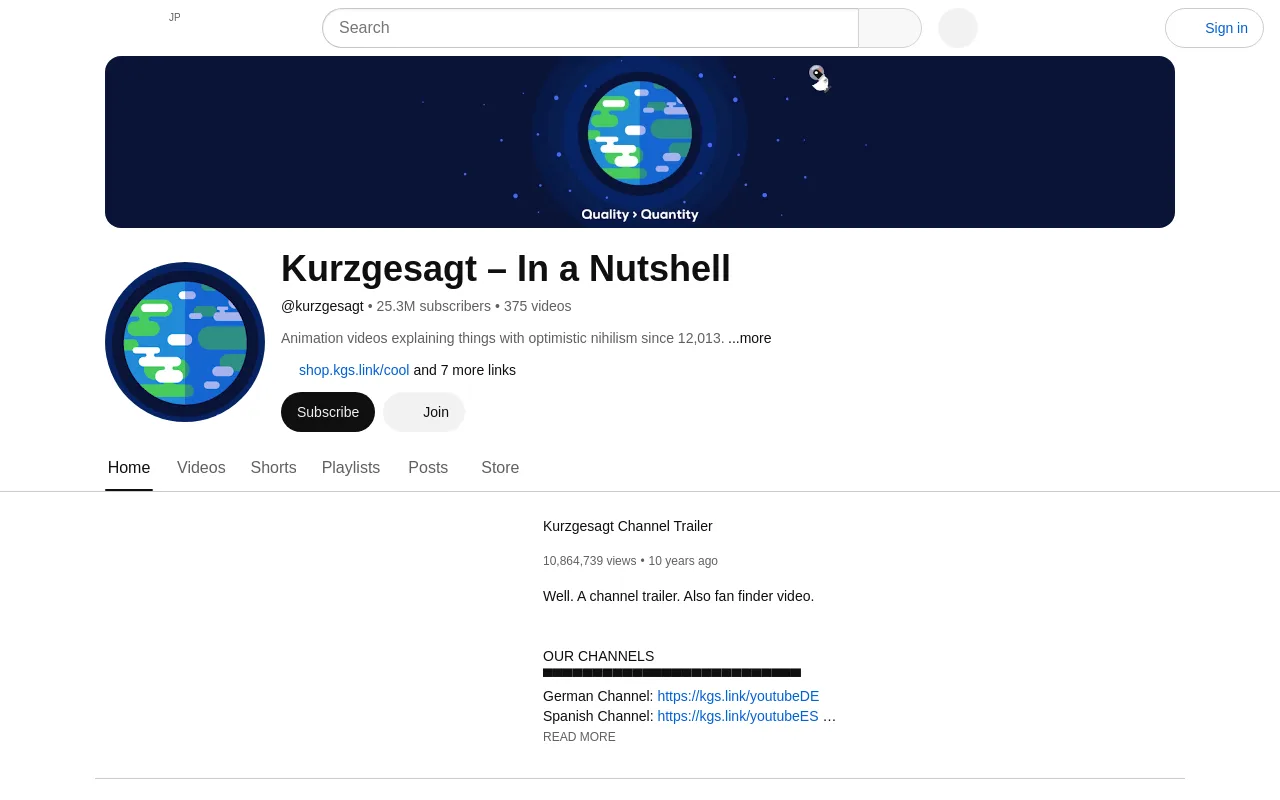
Task: Open the shop.kgs.link/cool link
Action: click(354, 370)
